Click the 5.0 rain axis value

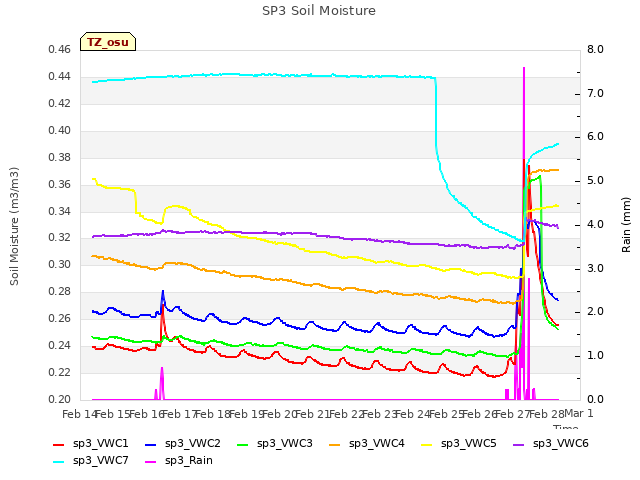595,181
